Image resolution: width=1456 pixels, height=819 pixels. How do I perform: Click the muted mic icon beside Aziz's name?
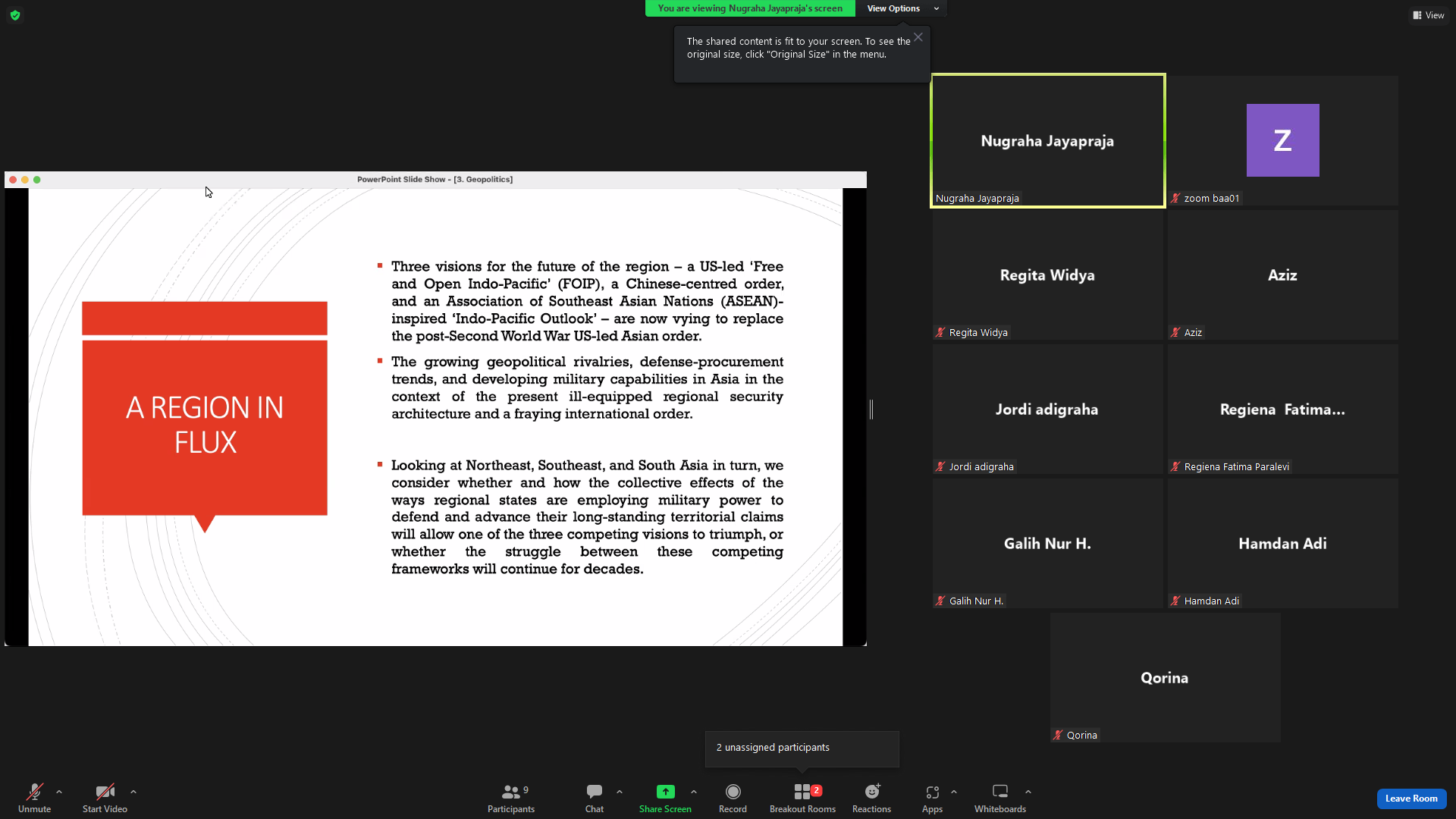tap(1175, 332)
